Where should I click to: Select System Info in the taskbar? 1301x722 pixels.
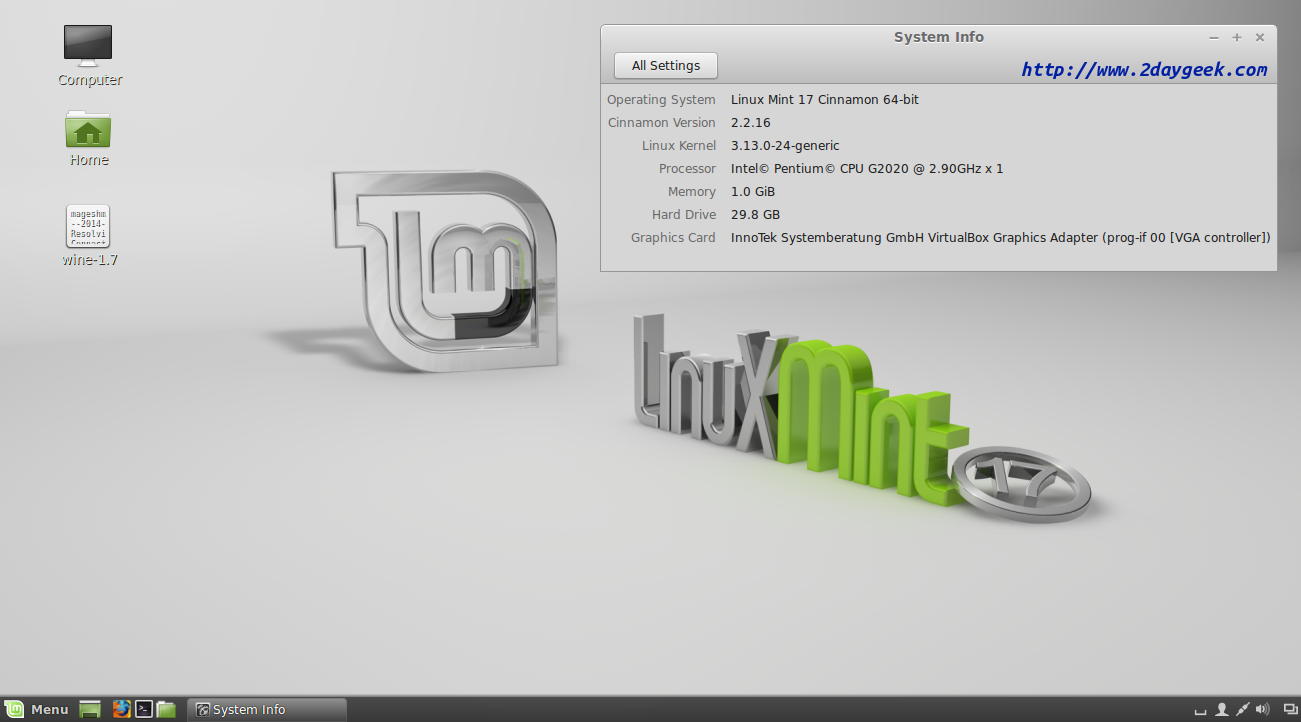pyautogui.click(x=266, y=709)
